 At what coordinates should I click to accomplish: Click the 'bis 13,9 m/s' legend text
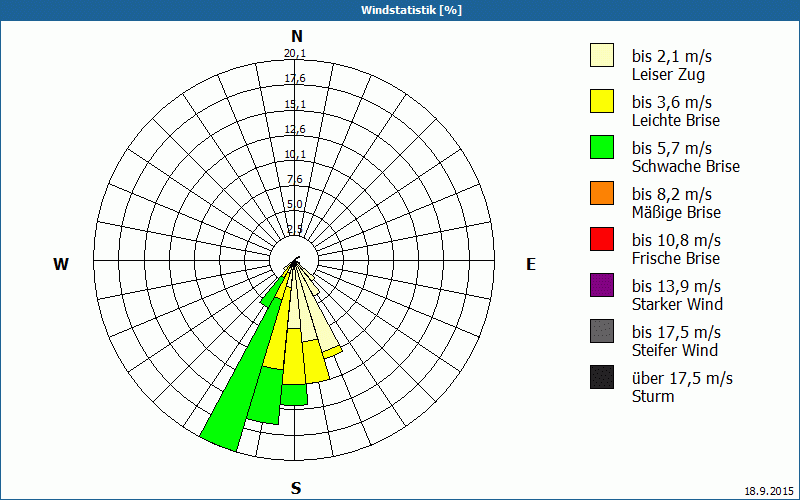[x=677, y=286]
